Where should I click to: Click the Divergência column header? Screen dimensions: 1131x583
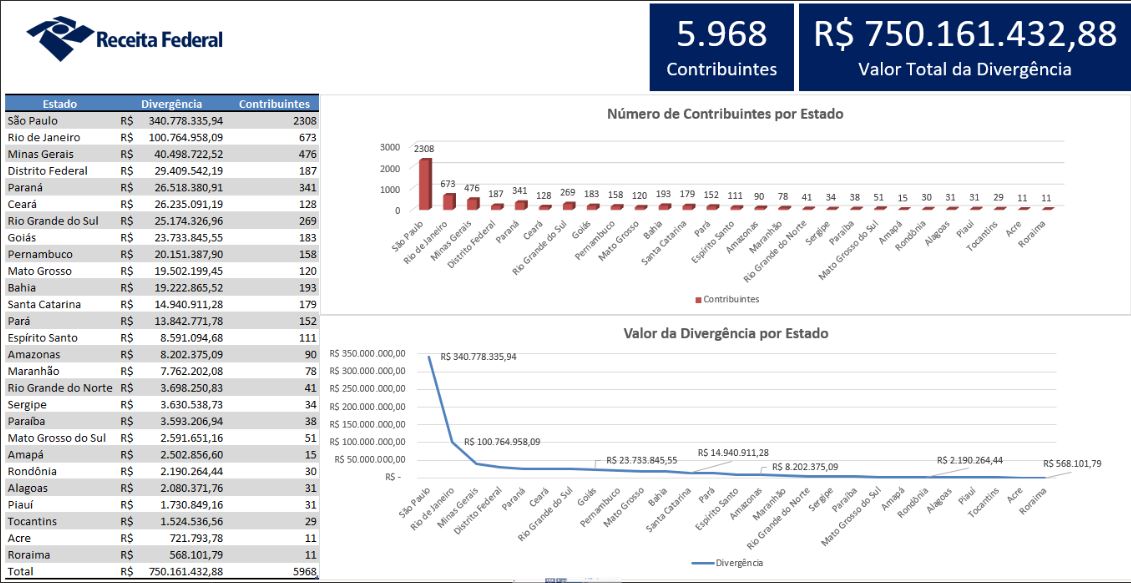(x=172, y=103)
